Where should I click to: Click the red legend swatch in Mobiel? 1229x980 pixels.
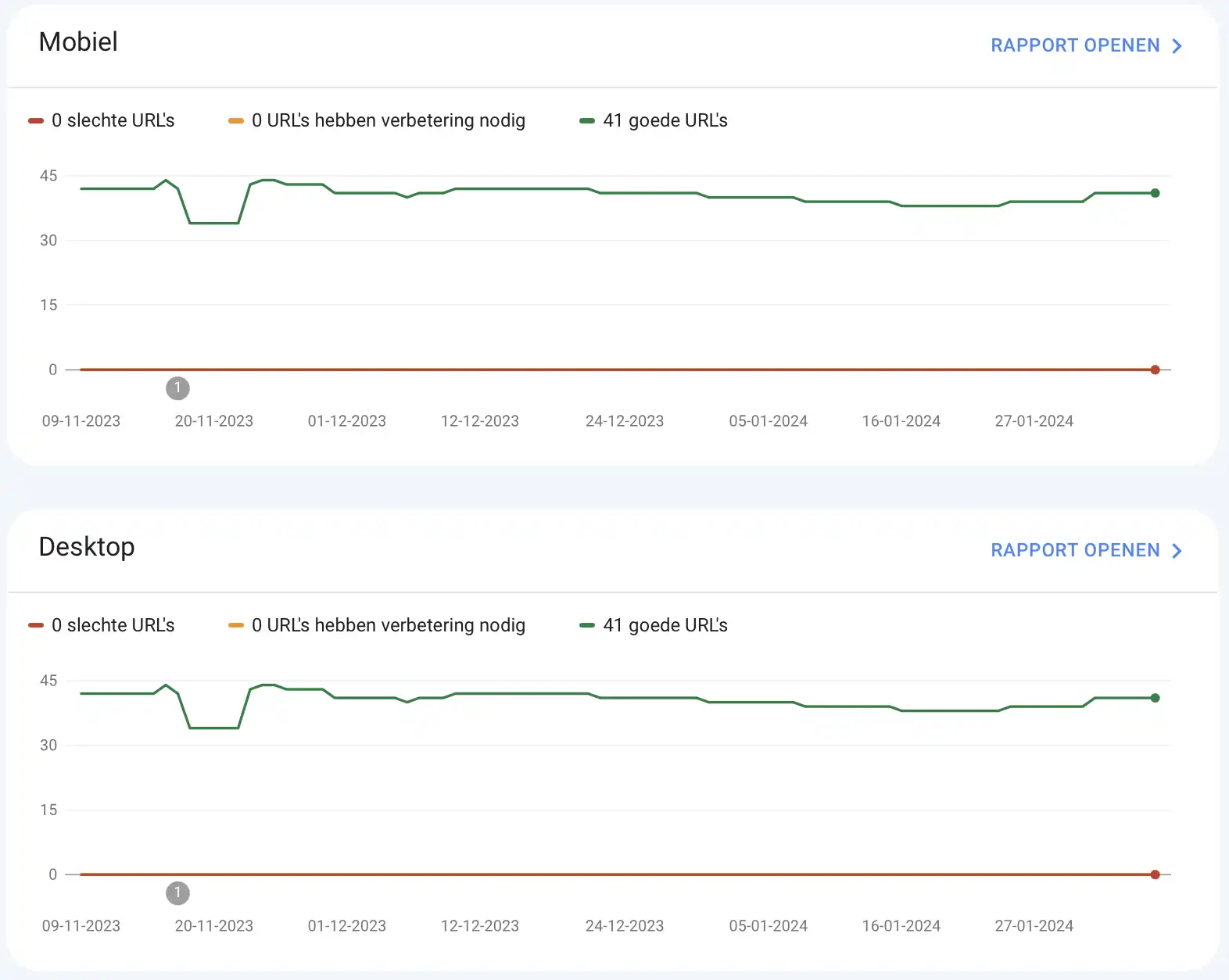pos(36,120)
